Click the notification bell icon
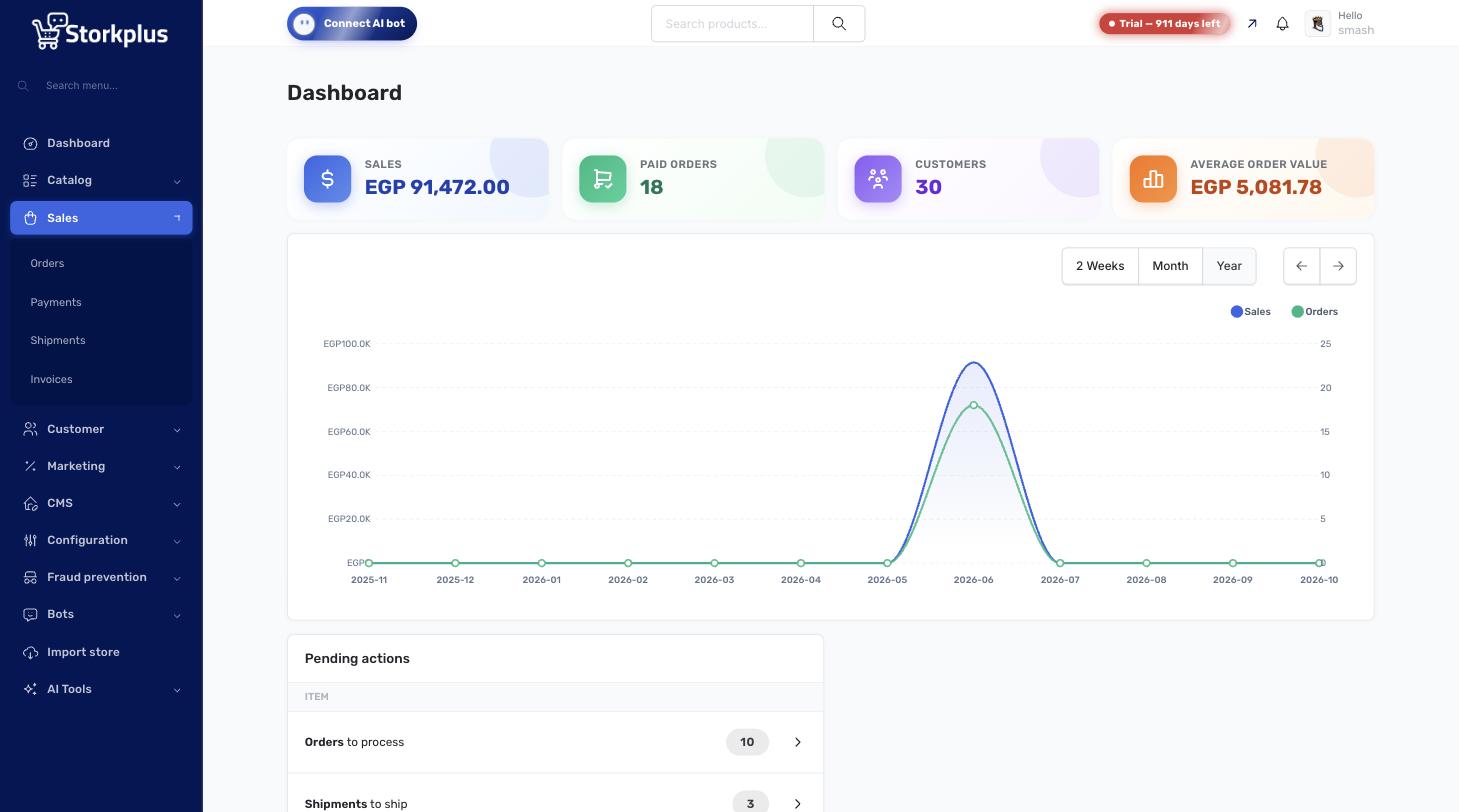1459x812 pixels. (1282, 24)
